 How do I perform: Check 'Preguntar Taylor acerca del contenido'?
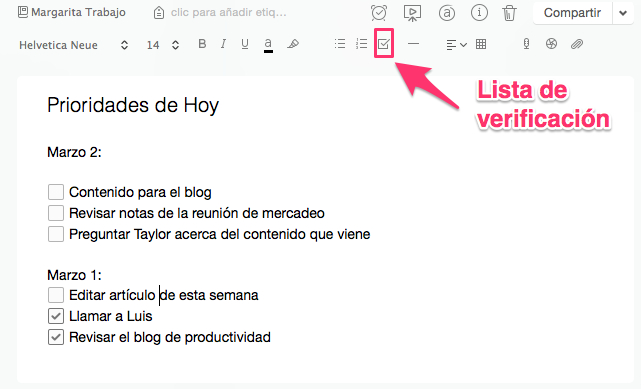click(x=56, y=234)
